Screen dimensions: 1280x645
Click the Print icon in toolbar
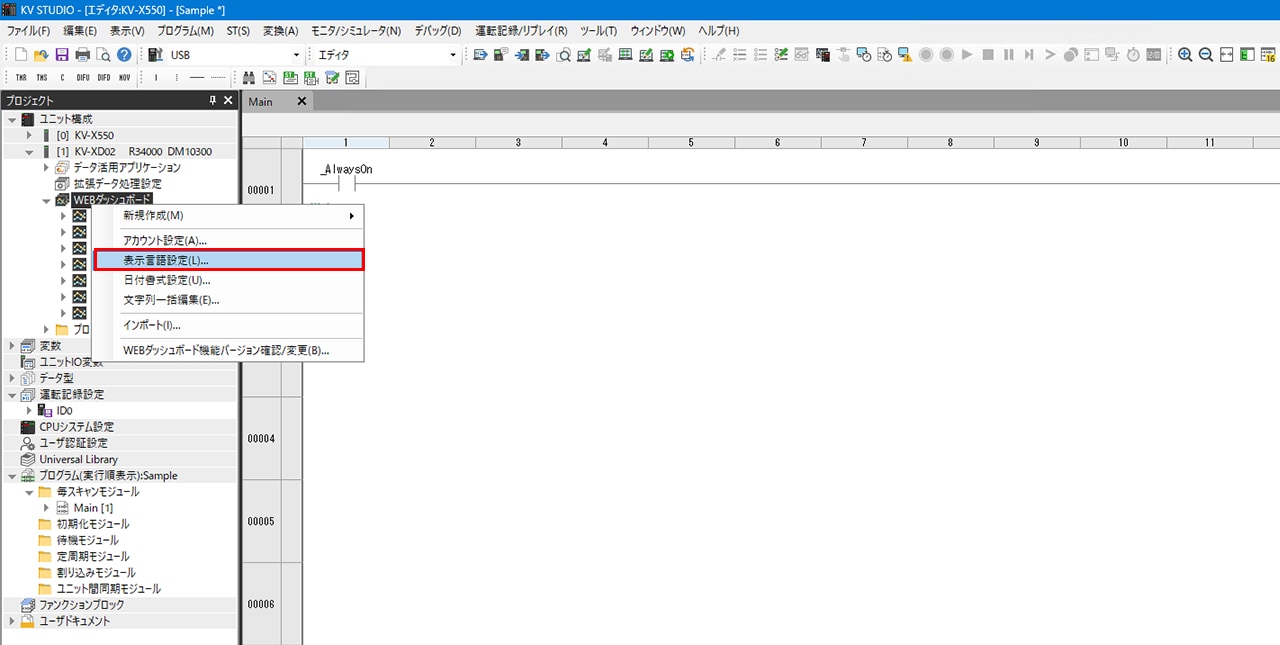click(83, 55)
